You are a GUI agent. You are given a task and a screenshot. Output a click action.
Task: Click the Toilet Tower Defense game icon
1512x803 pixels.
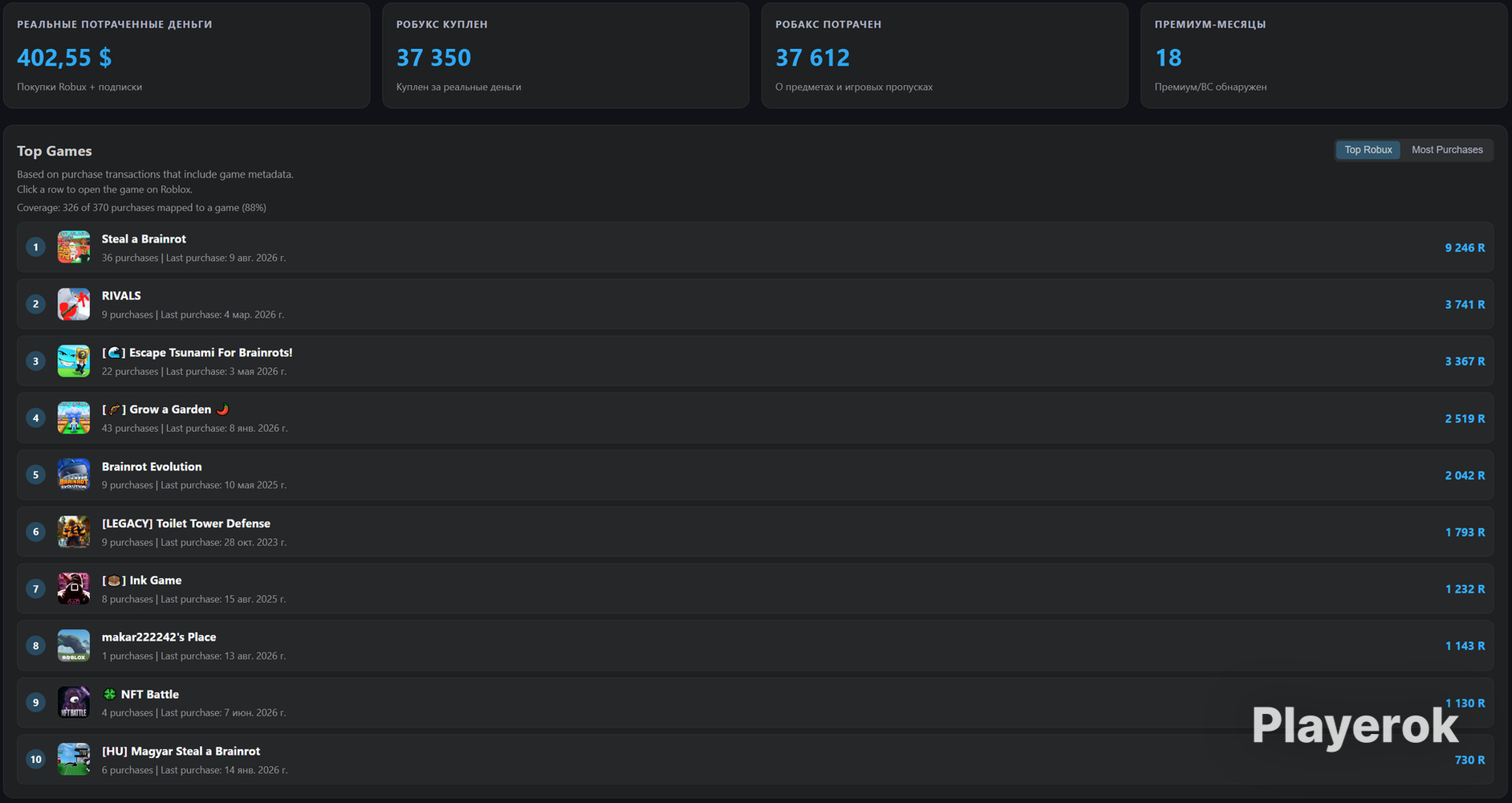(x=74, y=532)
